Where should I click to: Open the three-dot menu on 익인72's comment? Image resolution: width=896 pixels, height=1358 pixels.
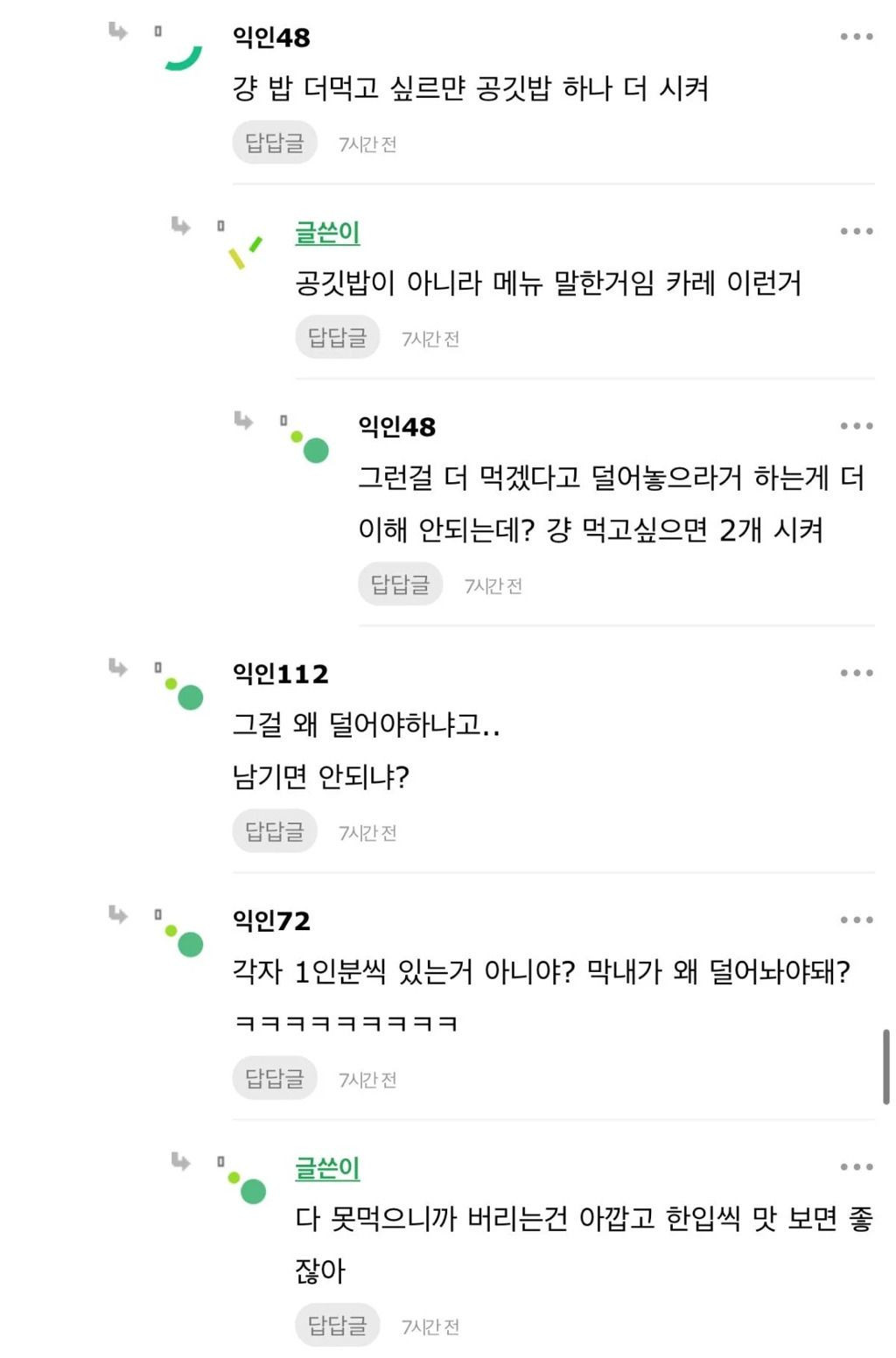click(857, 920)
